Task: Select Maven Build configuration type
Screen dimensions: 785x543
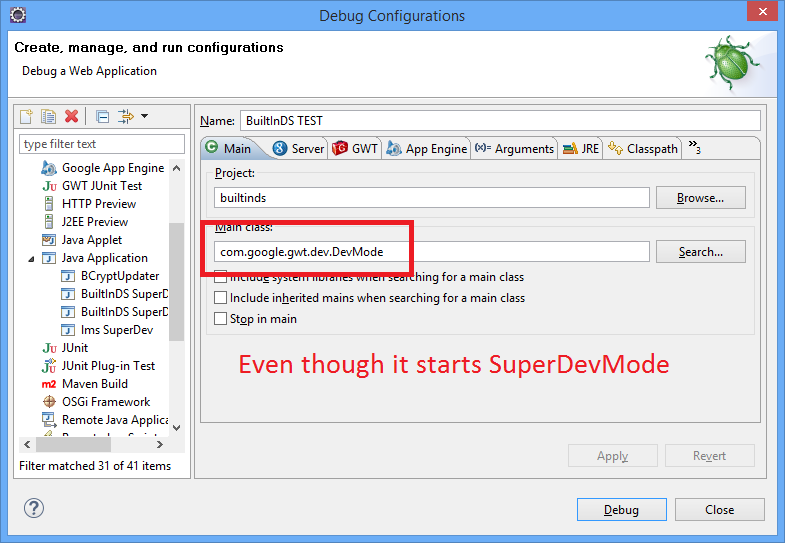Action: pyautogui.click(x=94, y=383)
